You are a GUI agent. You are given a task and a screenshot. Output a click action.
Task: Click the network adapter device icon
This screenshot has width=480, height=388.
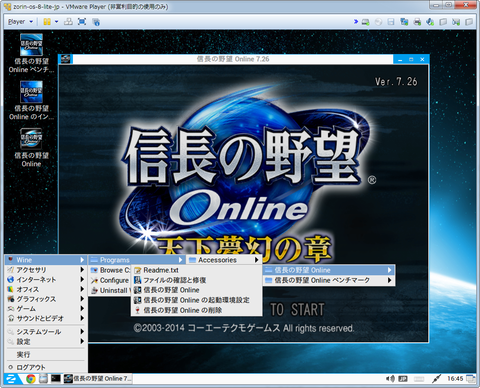404,22
